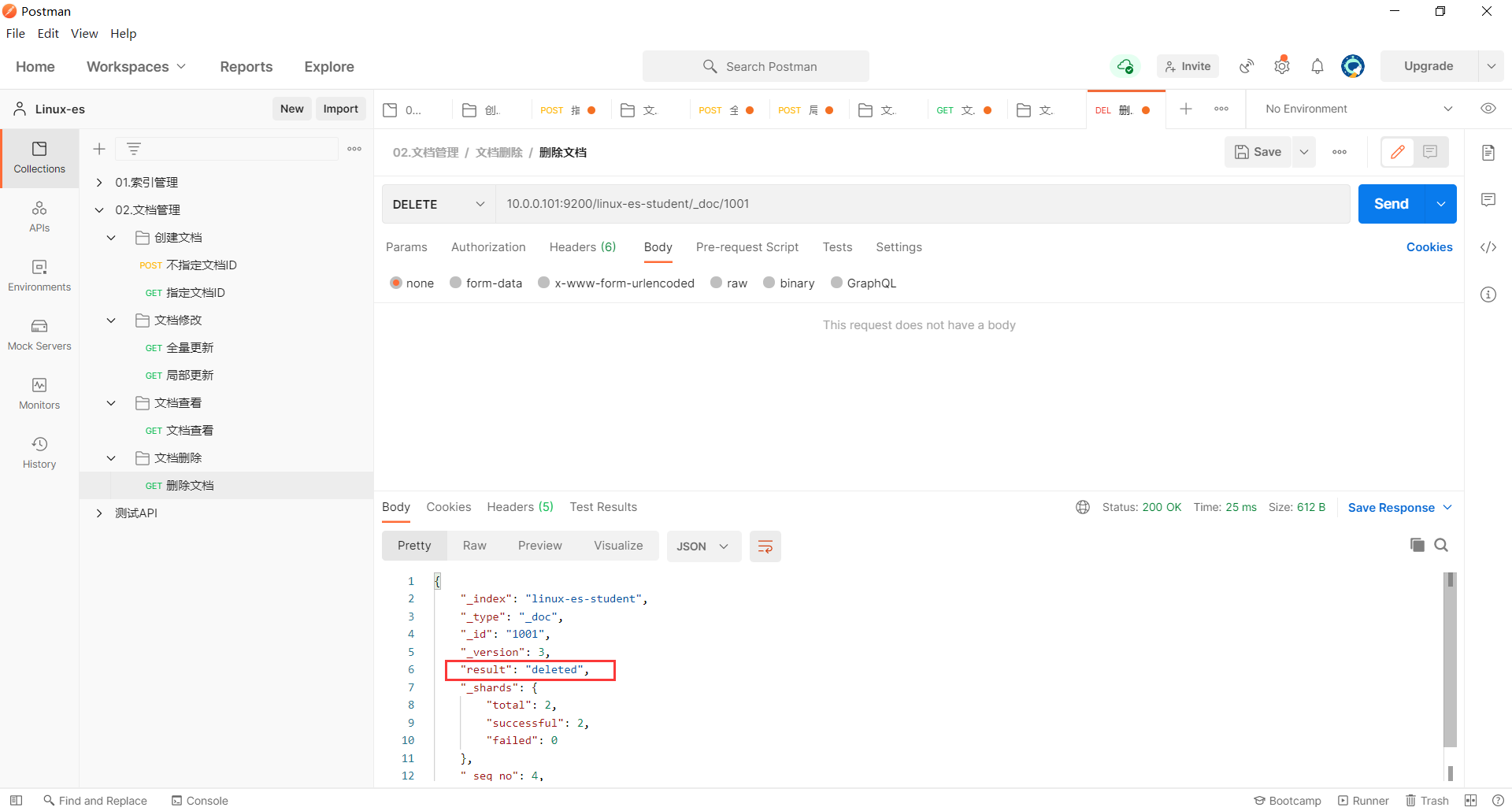Screen dimensions: 1512x811
Task: Click the Search Postman field
Action: (756, 66)
